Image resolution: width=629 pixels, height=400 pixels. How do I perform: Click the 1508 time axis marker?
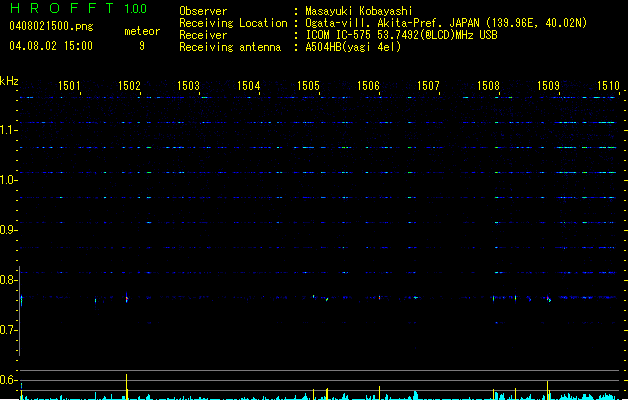(x=488, y=86)
